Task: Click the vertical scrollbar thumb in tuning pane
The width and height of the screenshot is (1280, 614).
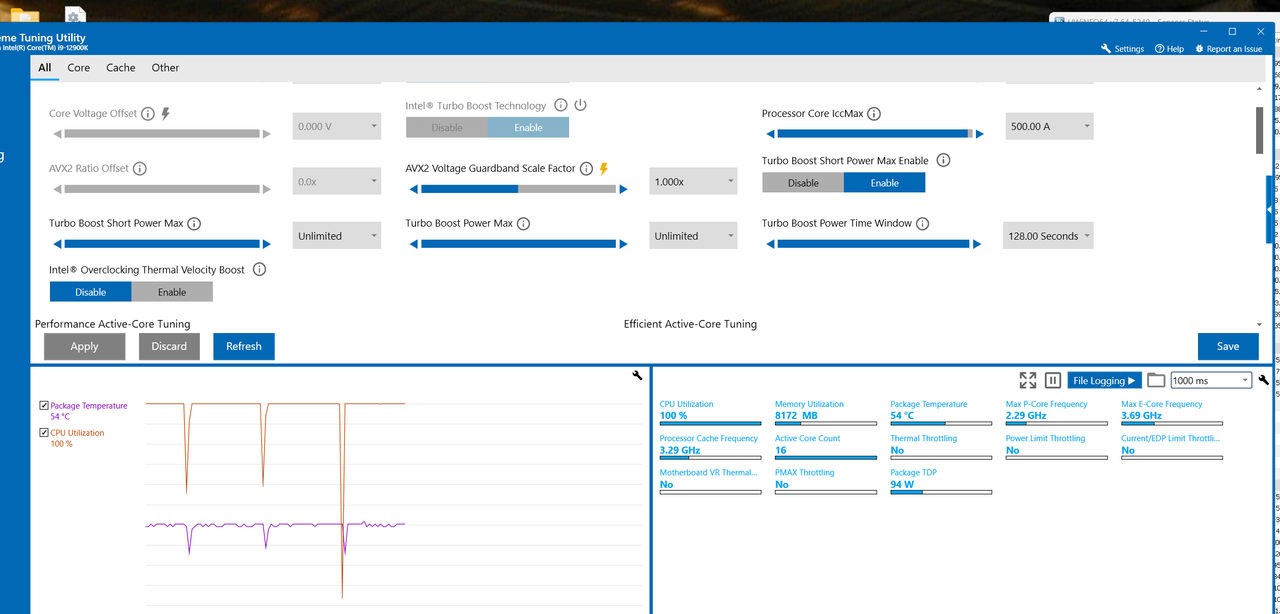Action: point(1259,130)
